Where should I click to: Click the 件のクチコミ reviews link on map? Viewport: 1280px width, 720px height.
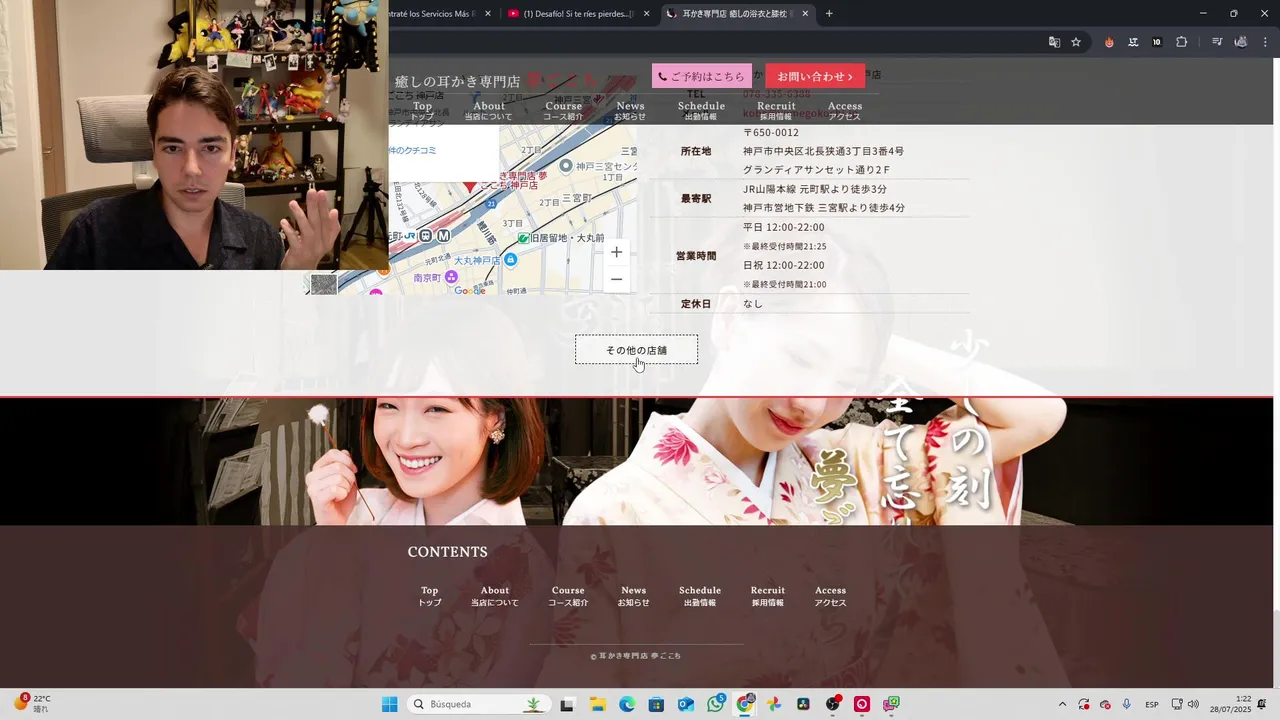(413, 150)
